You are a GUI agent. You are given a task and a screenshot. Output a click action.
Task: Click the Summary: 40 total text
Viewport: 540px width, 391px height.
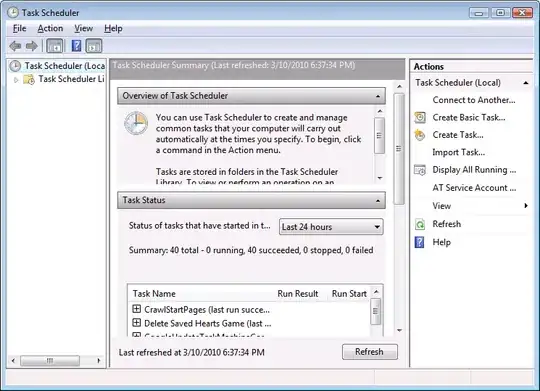[251, 250]
